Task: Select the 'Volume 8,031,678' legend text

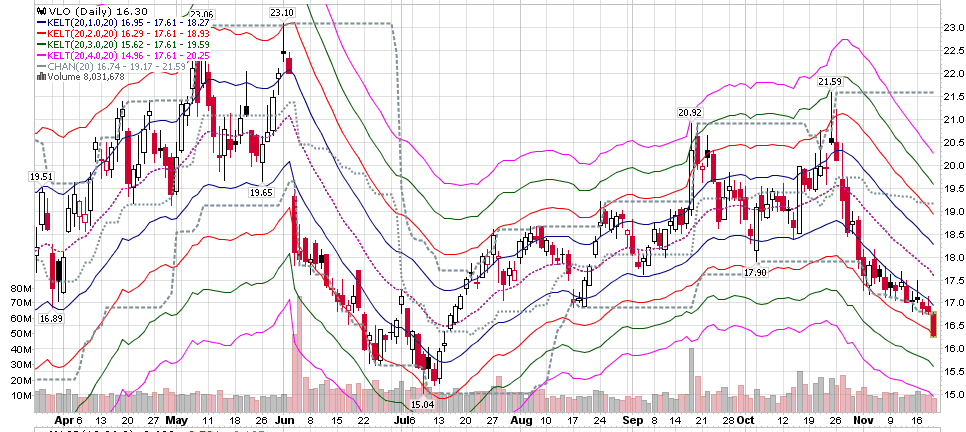Action: [85, 77]
